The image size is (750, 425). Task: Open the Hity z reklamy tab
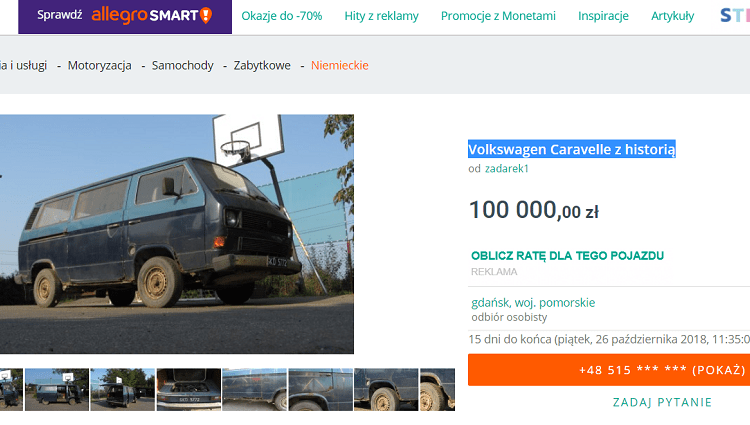click(380, 16)
